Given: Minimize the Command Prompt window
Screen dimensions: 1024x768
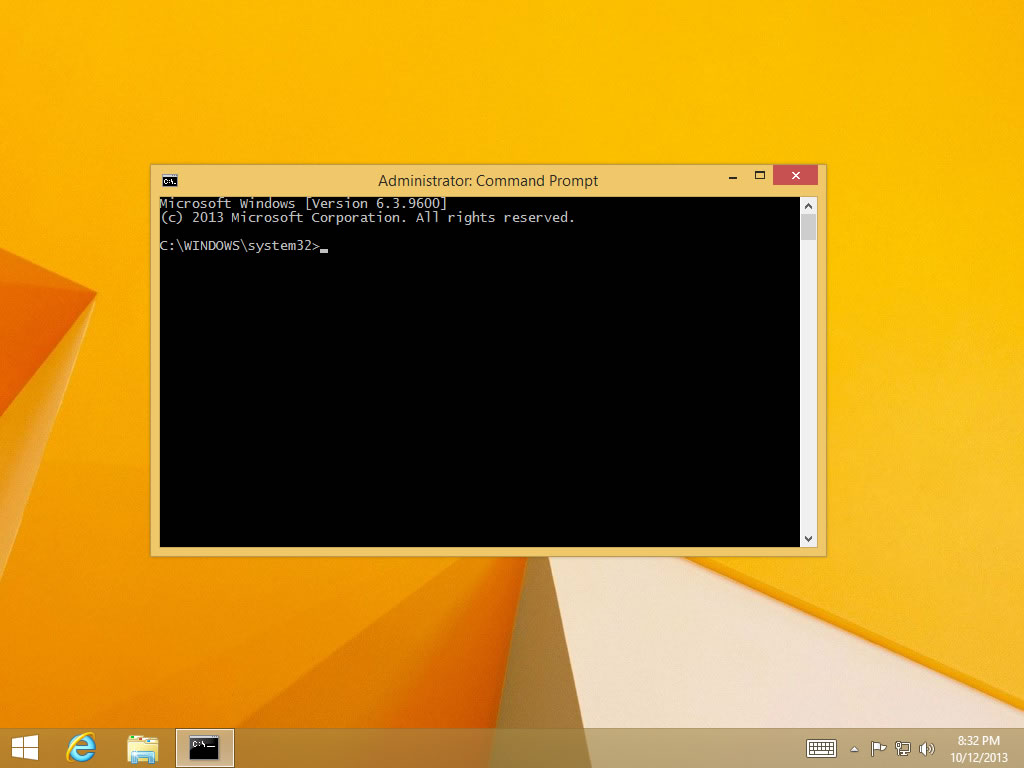Looking at the screenshot, I should 733,176.
